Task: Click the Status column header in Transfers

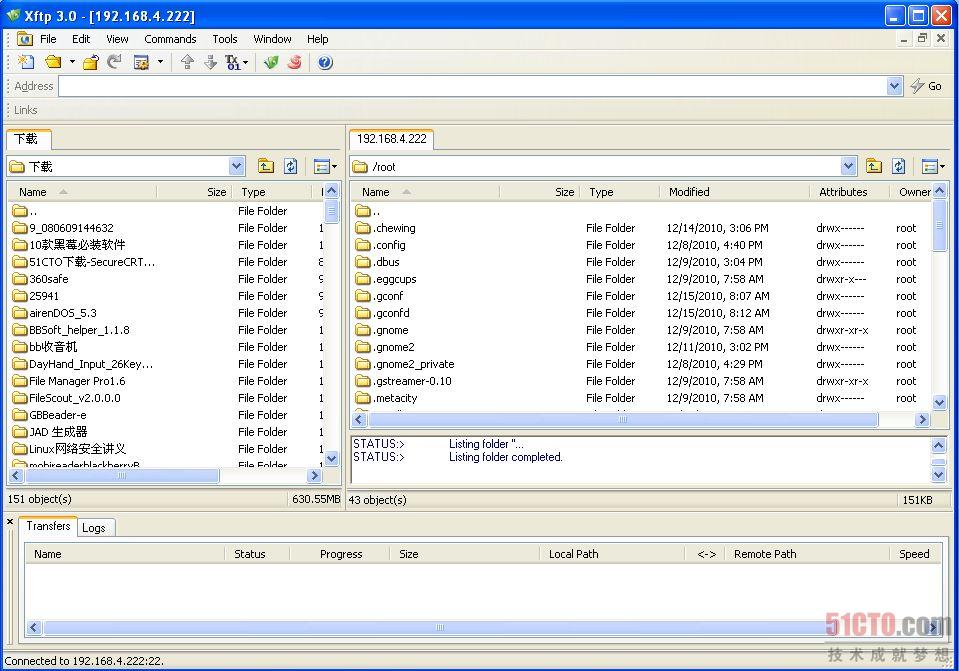Action: 257,554
